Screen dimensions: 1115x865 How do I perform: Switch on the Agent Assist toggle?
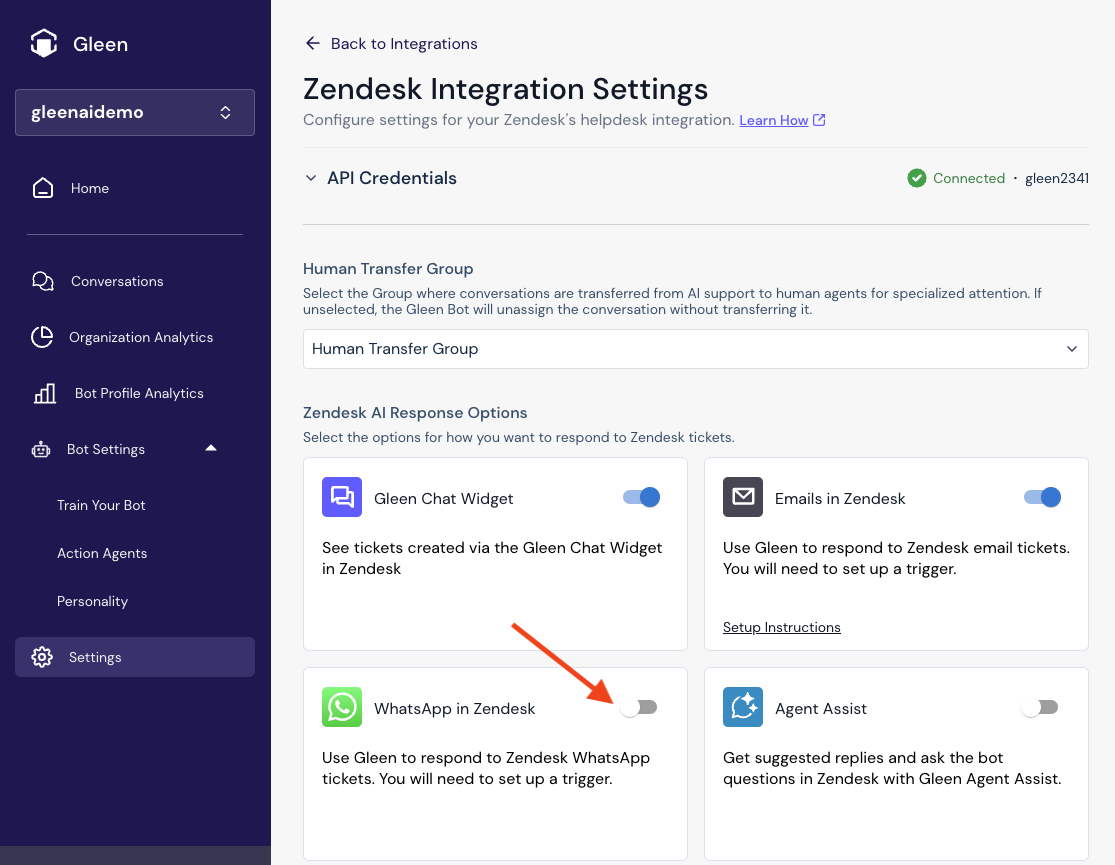[1040, 707]
